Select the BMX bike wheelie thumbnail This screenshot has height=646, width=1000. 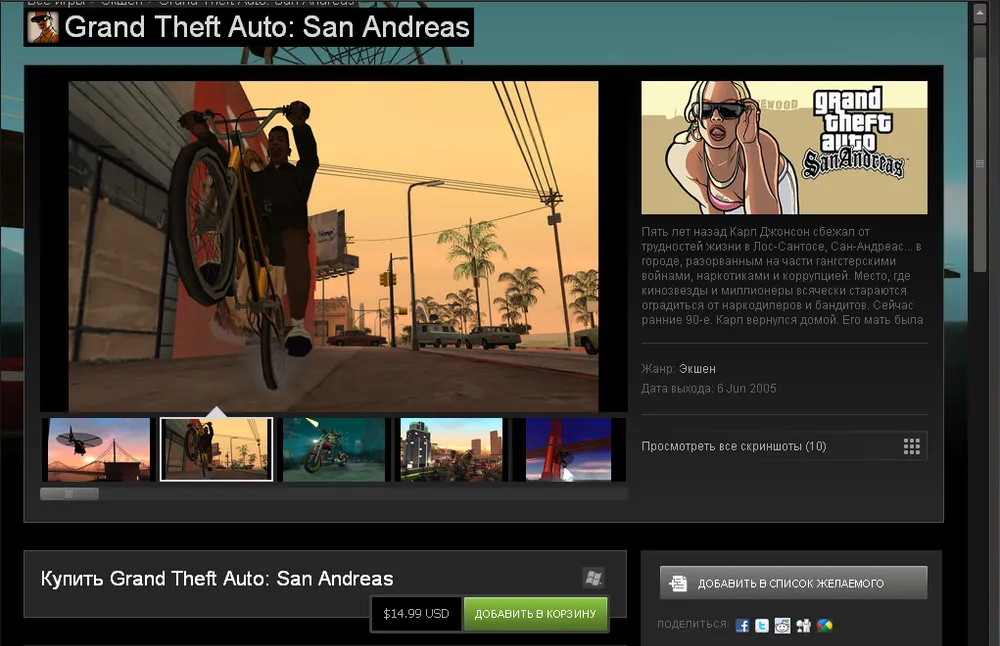(216, 450)
